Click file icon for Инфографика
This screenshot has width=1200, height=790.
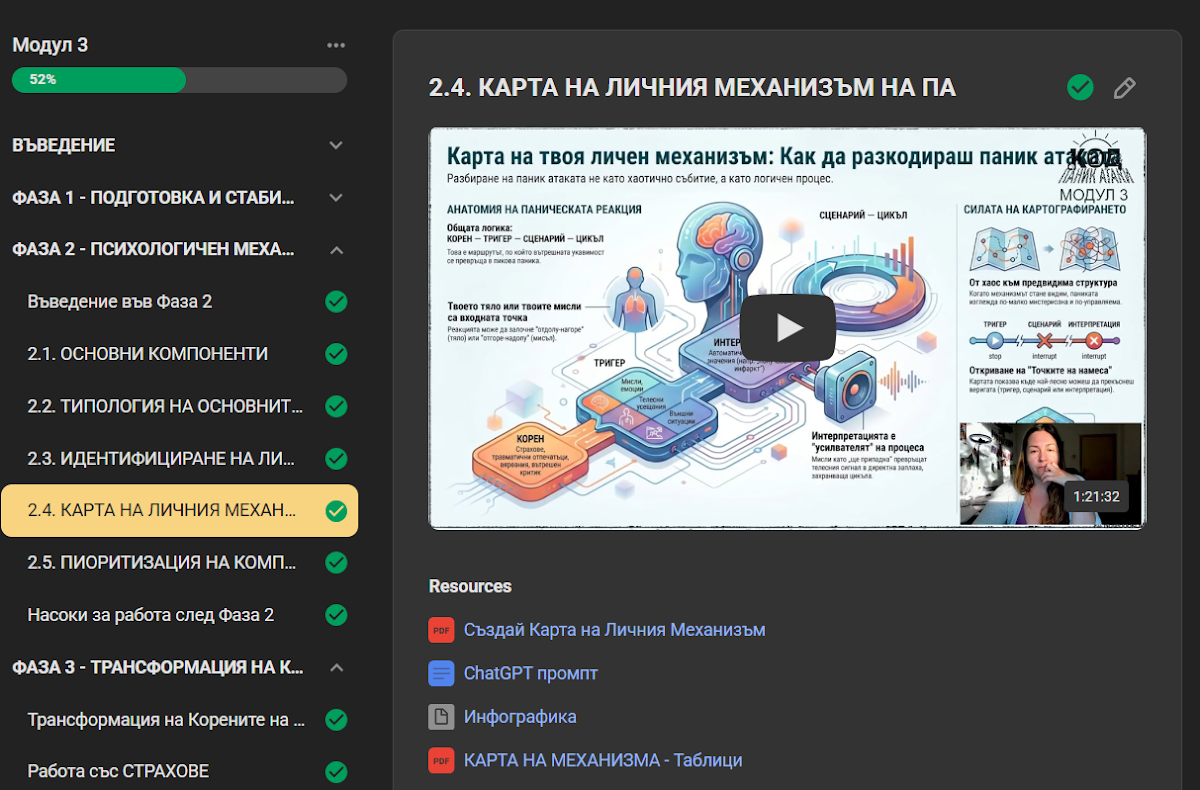(x=441, y=717)
